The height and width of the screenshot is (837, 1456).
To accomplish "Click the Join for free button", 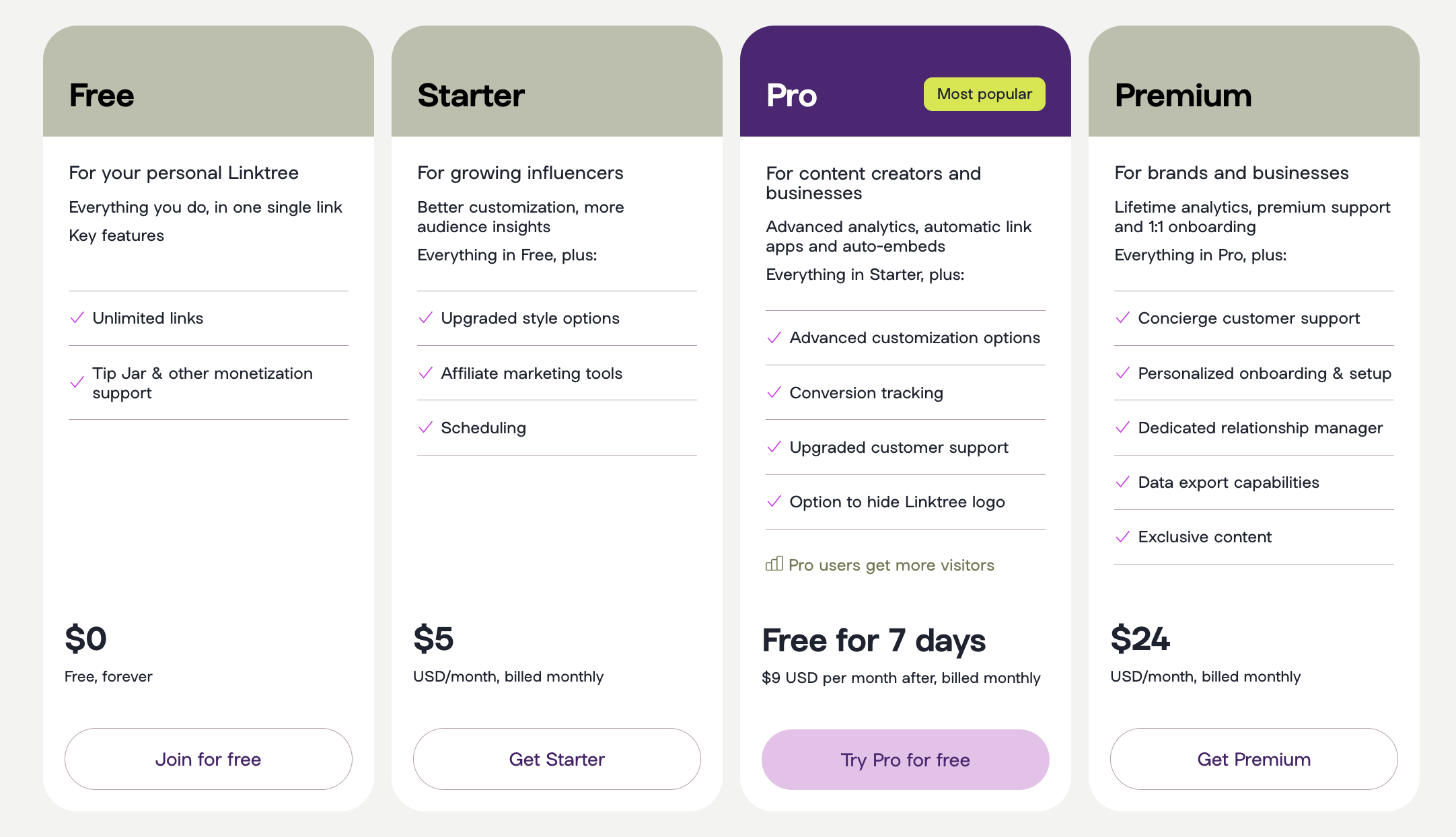I will point(208,758).
